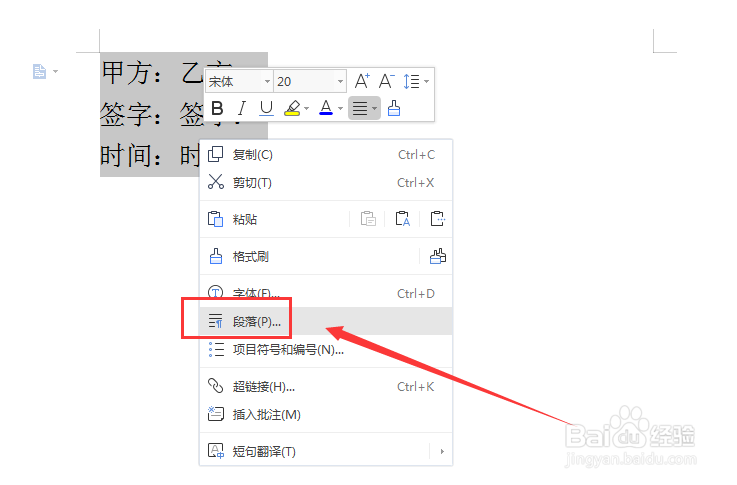
Task: Open the font size dropdown arrow
Action: coord(340,82)
